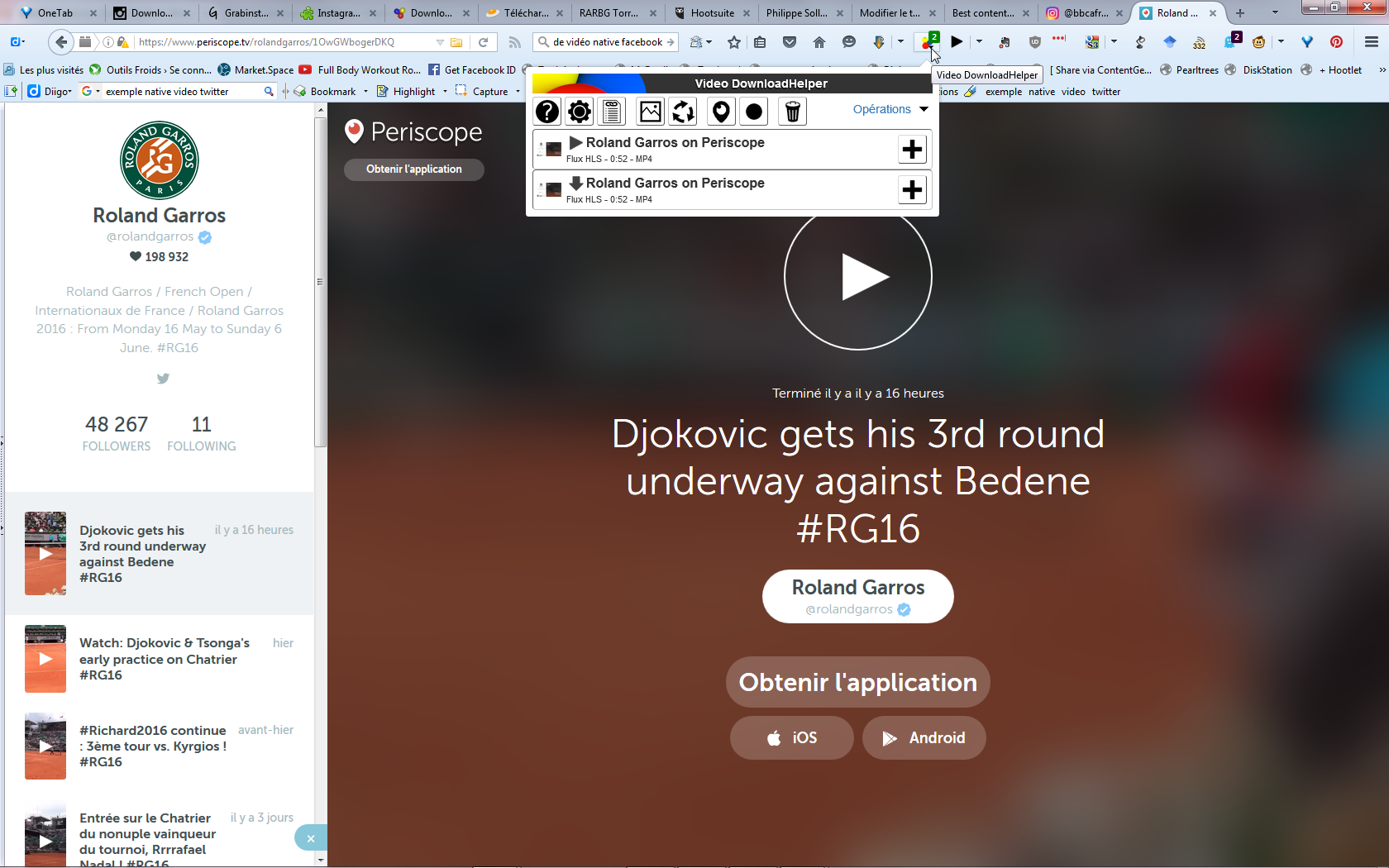
Task: Open the Android app download button
Action: click(x=924, y=737)
